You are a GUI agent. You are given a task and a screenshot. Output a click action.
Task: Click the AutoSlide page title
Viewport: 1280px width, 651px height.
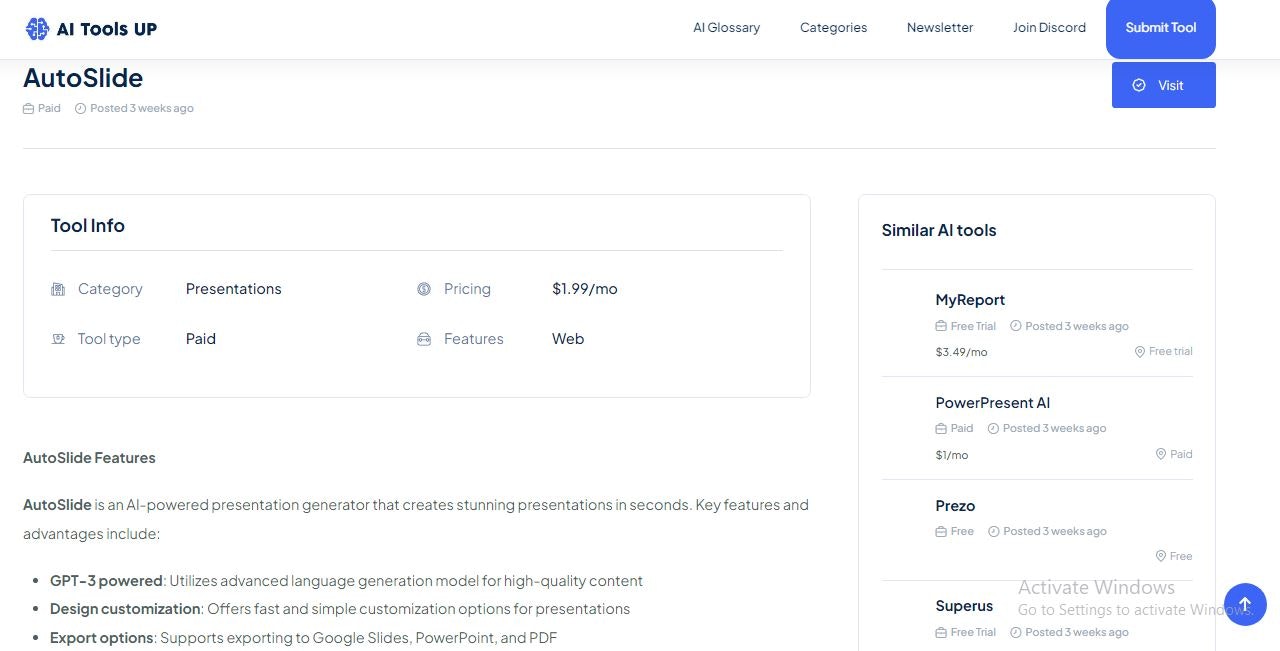point(83,78)
